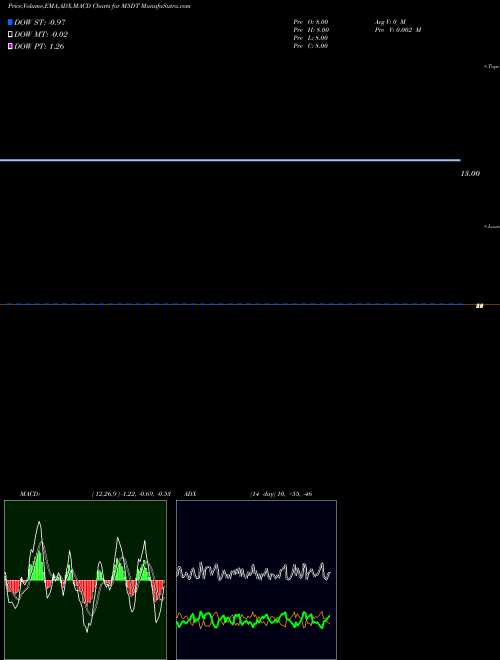Image resolution: width=500 pixels, height=660 pixels.
Task: Click the blue DOW ST legend swatch
Action: pos(10,22)
